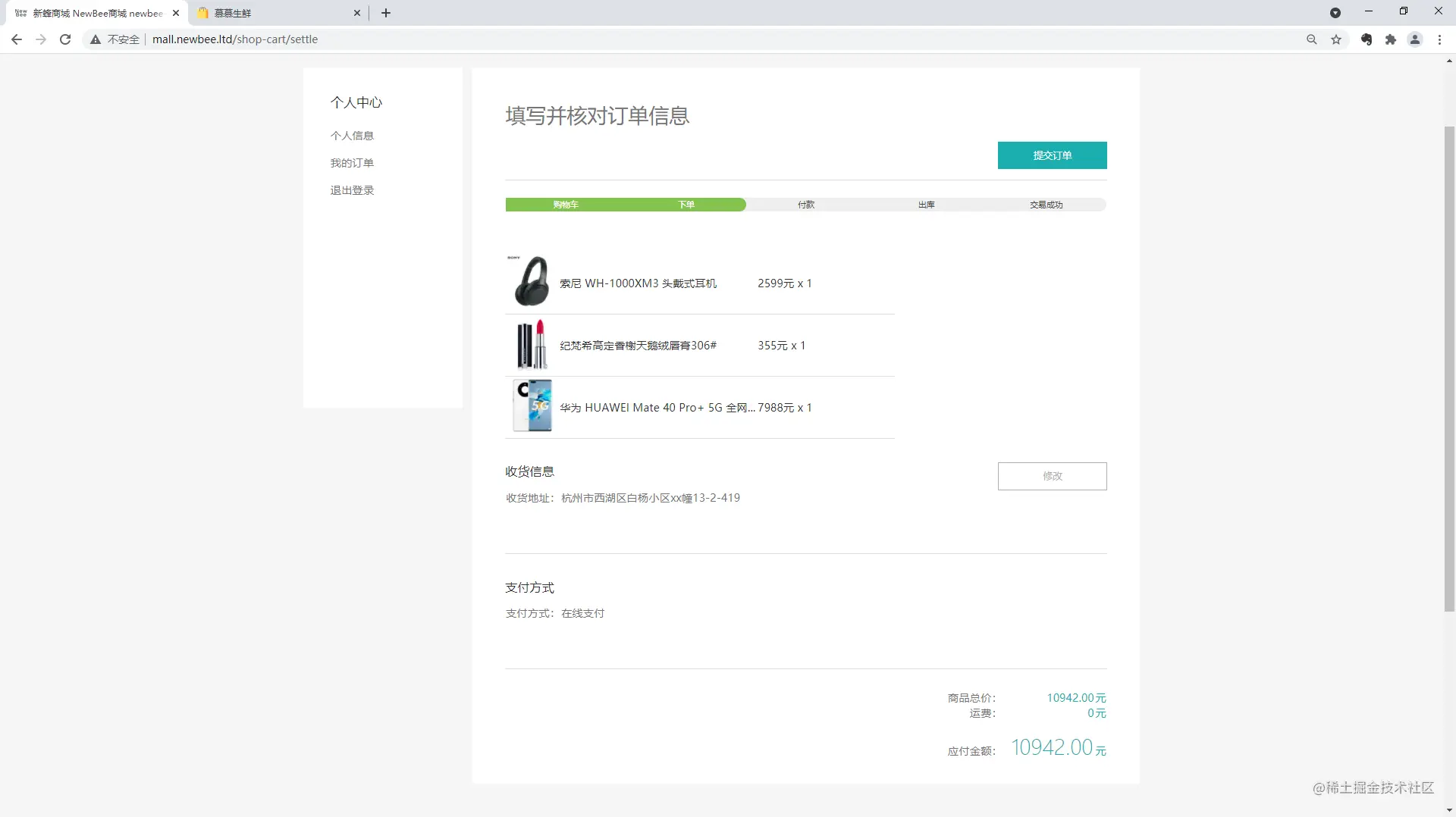
Task: Open the tab search dropdown circle icon
Action: pyautogui.click(x=1335, y=13)
